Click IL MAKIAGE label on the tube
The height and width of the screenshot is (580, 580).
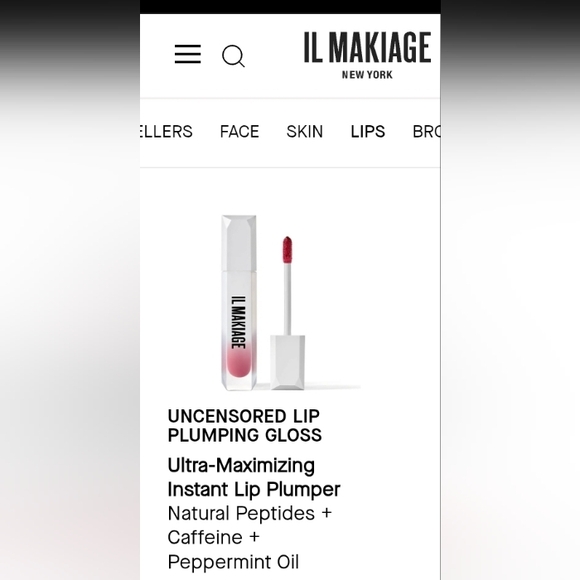click(x=239, y=322)
